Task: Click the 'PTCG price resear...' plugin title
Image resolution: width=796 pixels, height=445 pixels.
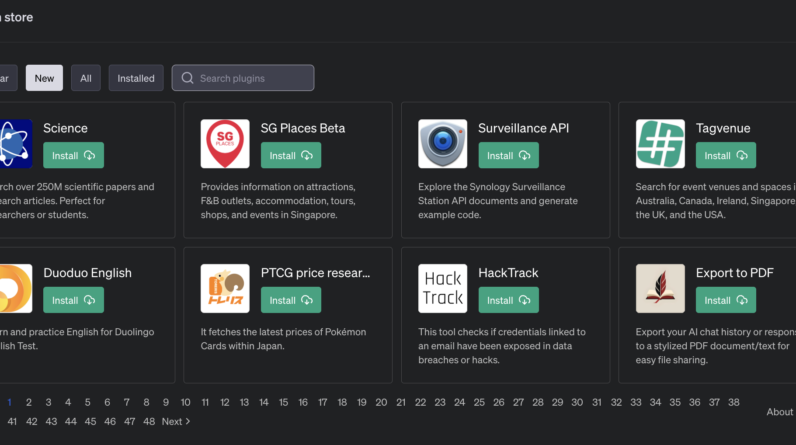Action: (315, 273)
